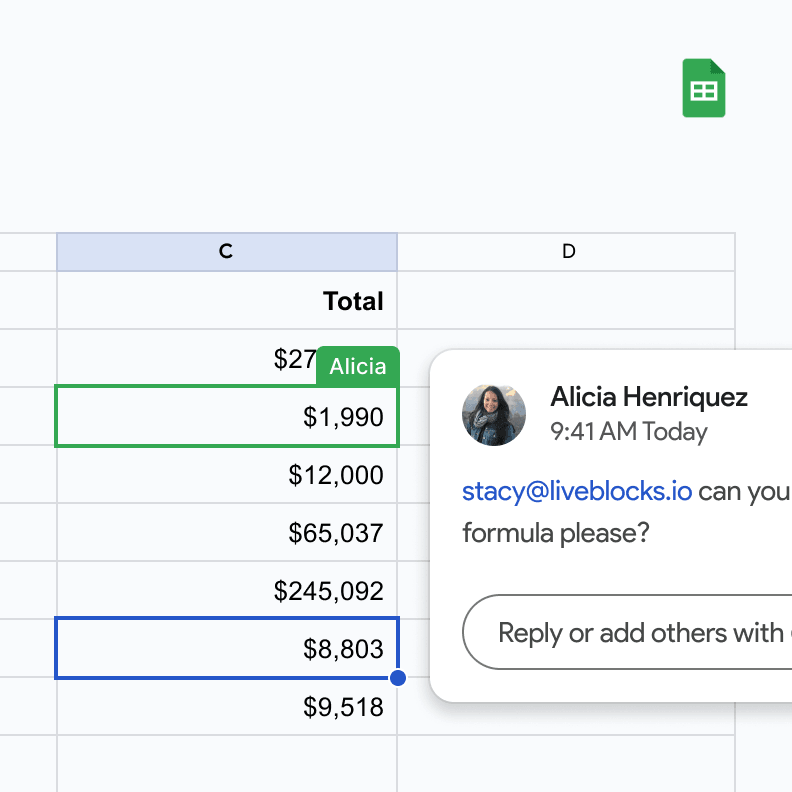Click the 9:41 AM Today timestamp

[x=628, y=432]
